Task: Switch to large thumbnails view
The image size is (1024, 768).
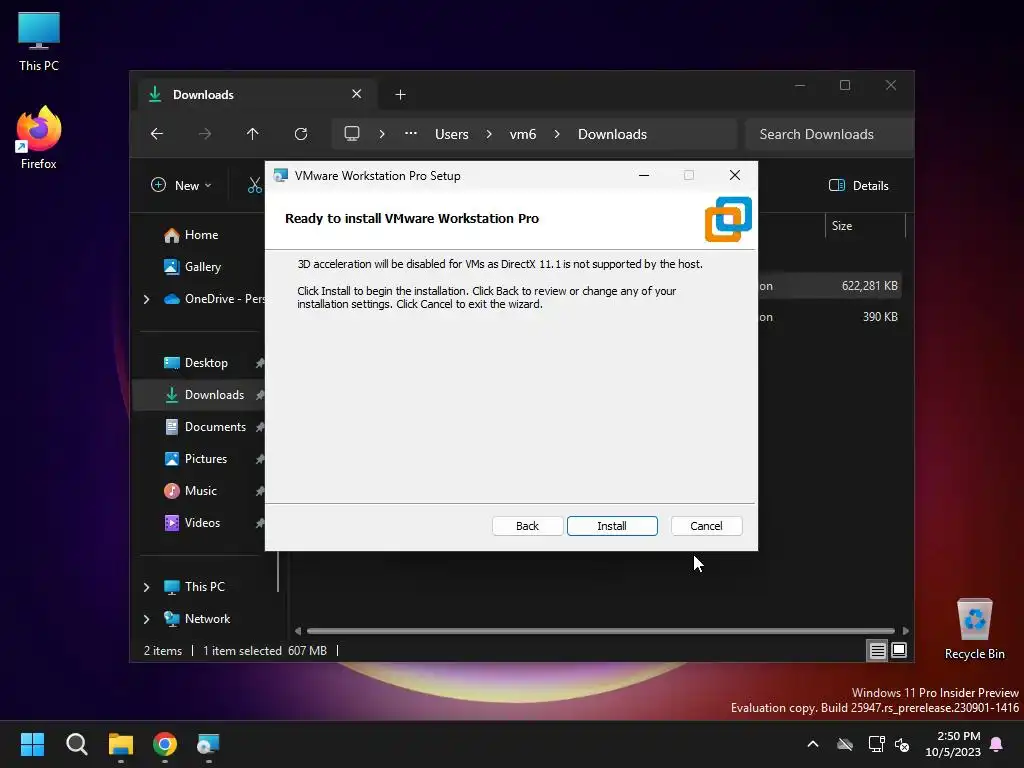Action: 899,650
